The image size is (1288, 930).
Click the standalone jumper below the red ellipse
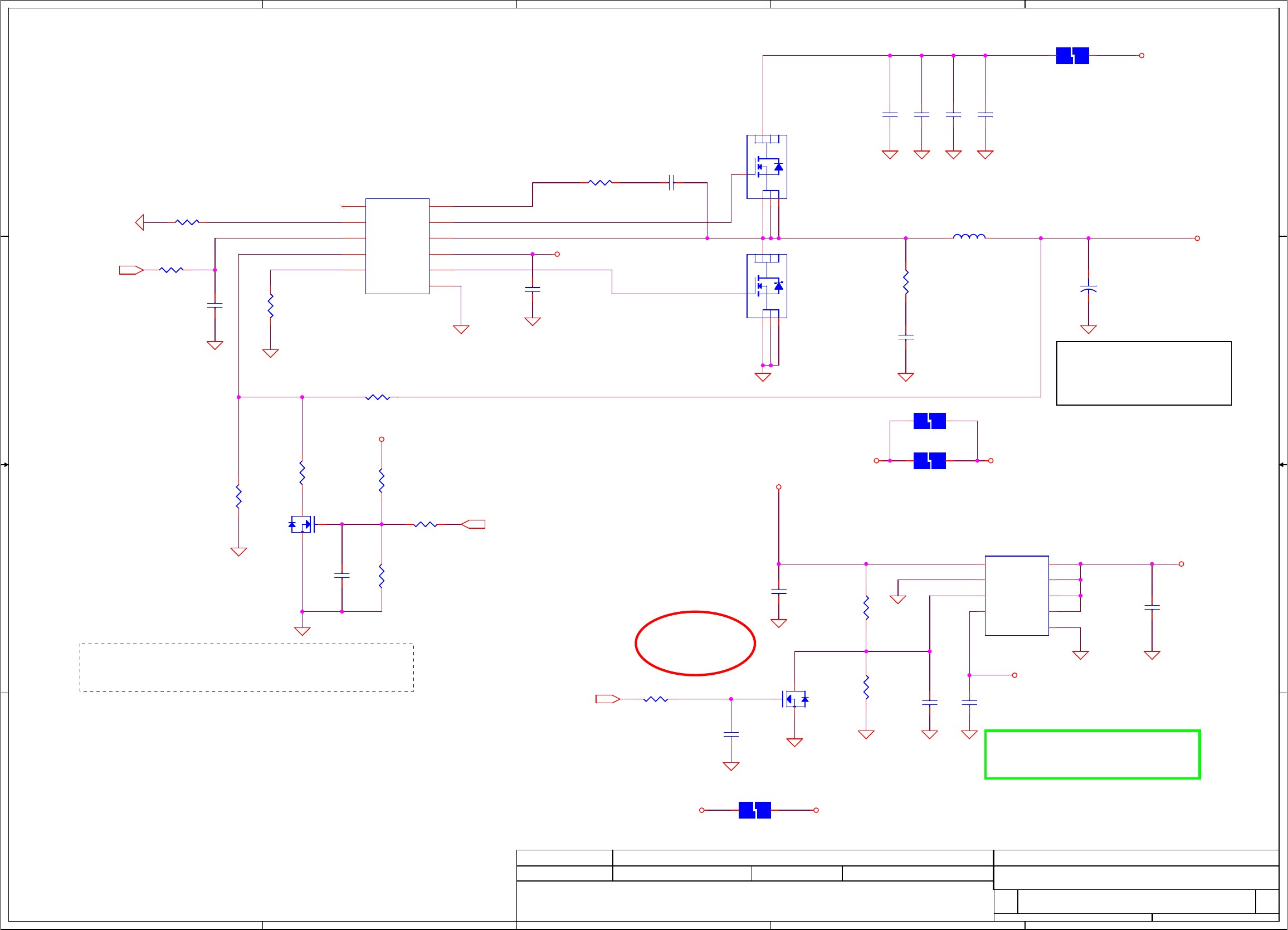coord(755,810)
